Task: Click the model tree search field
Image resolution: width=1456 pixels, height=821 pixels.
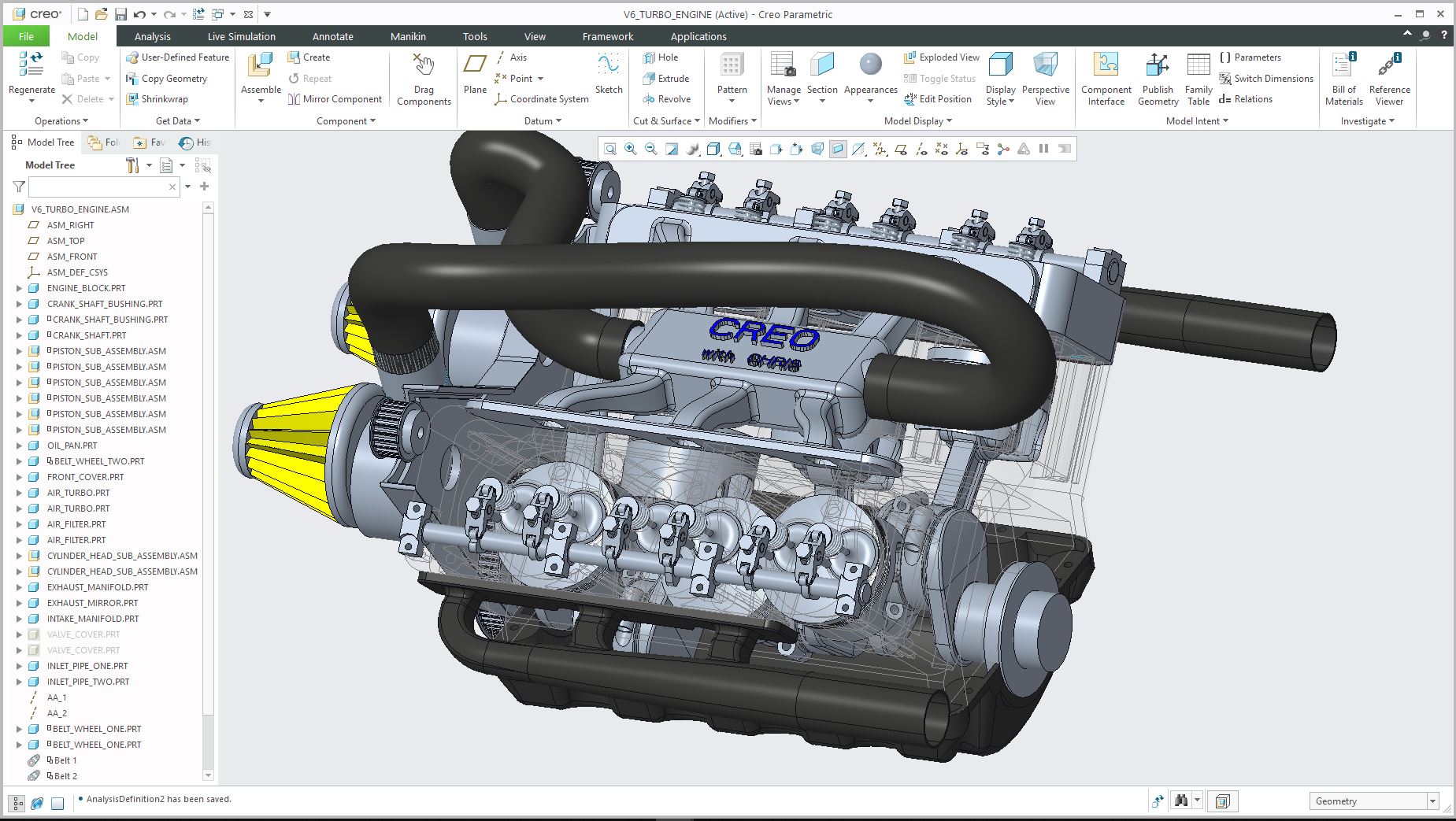Action: 103,187
